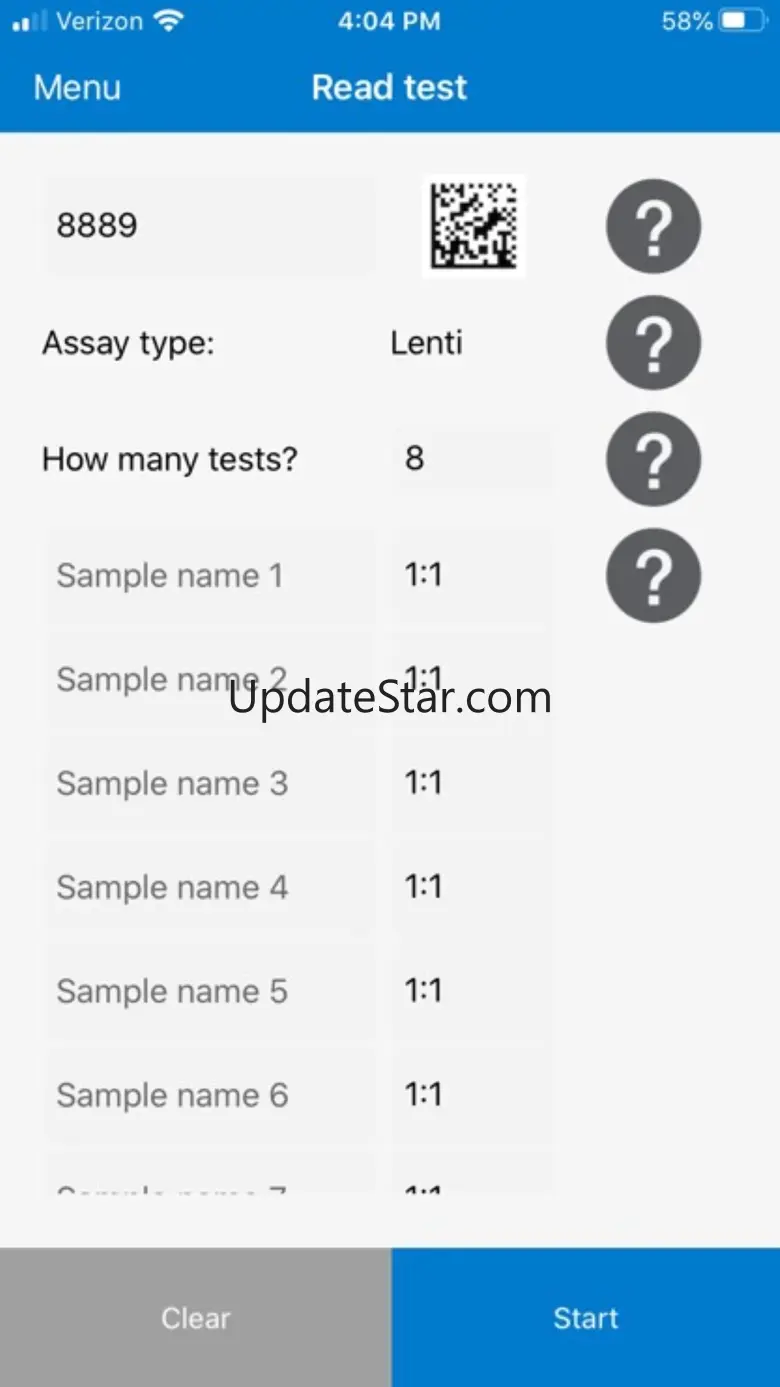Viewport: 780px width, 1387px height.
Task: Open help for the barcode number field
Action: [x=653, y=226]
